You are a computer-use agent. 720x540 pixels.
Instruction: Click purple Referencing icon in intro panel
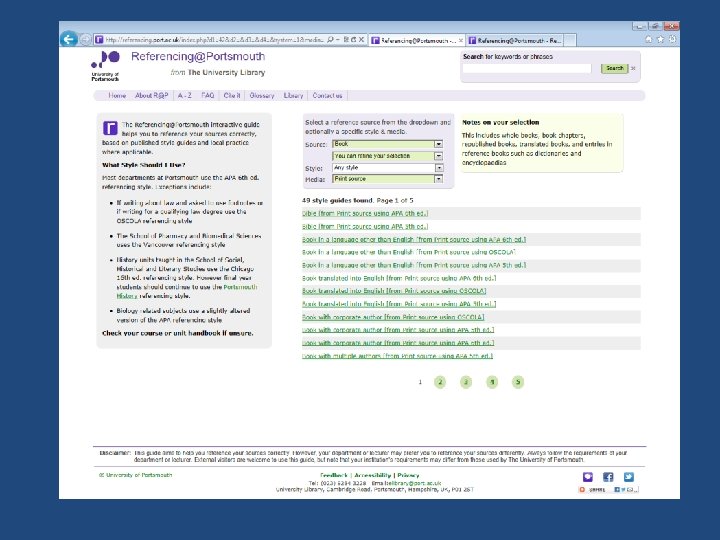click(110, 128)
